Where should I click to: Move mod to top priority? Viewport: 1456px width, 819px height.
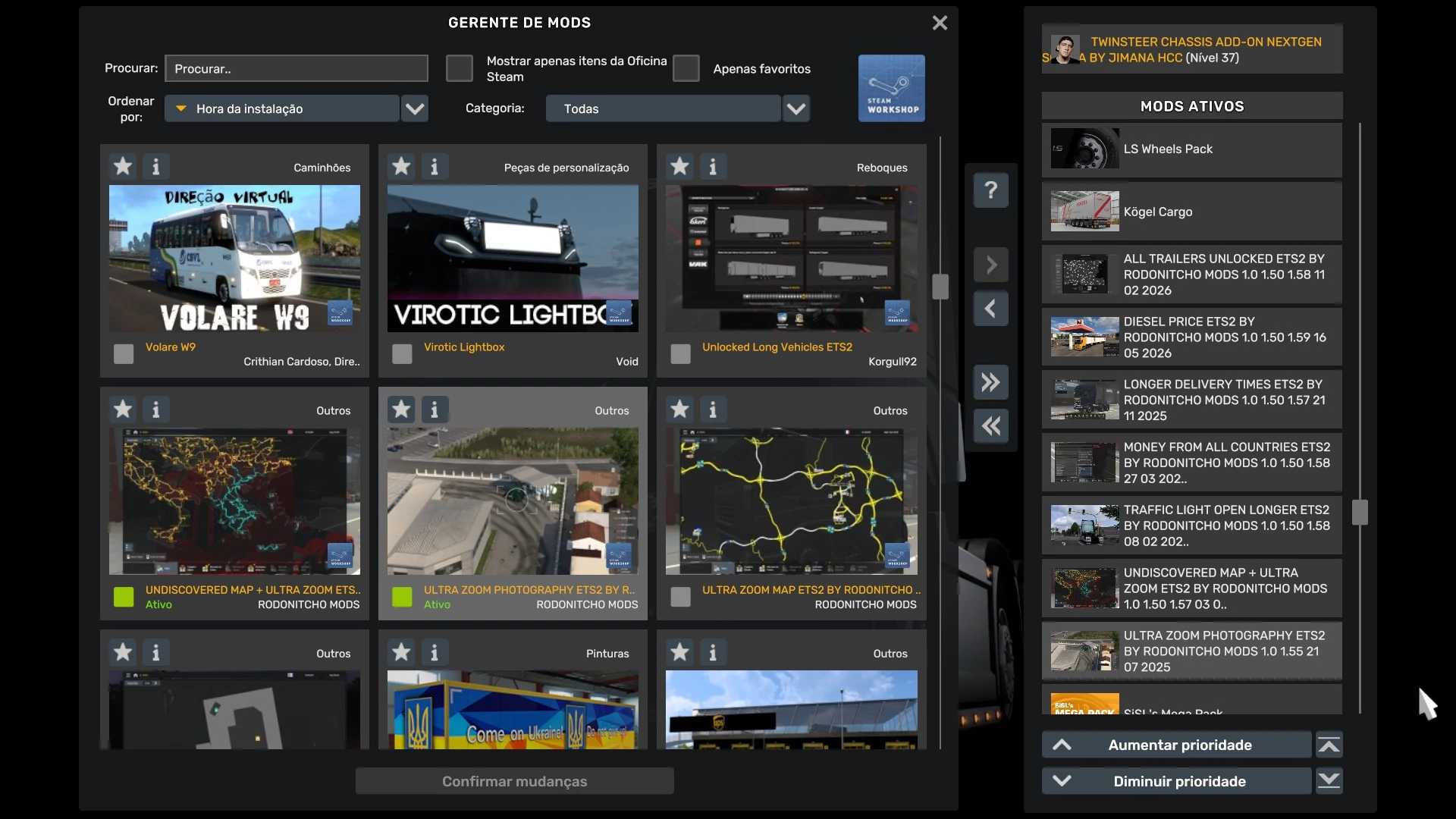pyautogui.click(x=1329, y=745)
